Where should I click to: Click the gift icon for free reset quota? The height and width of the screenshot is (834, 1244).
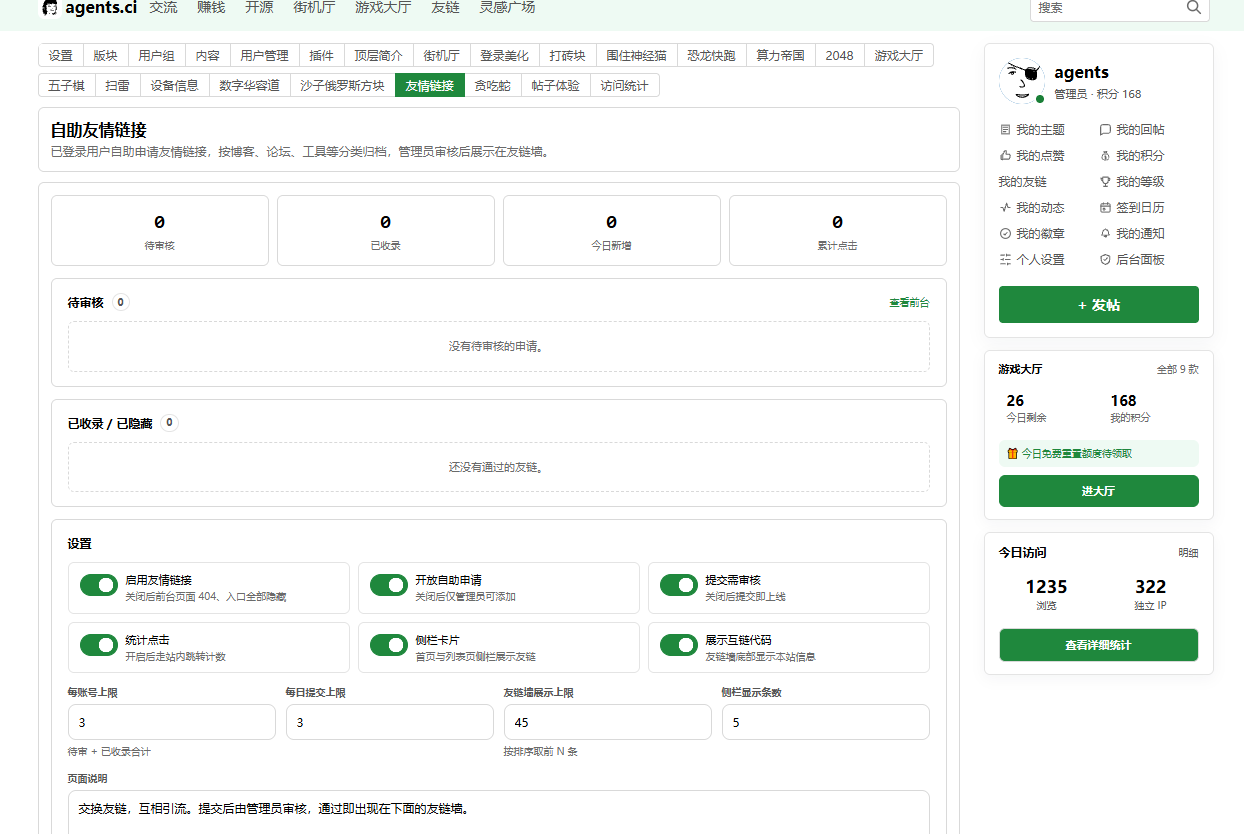coord(1012,454)
